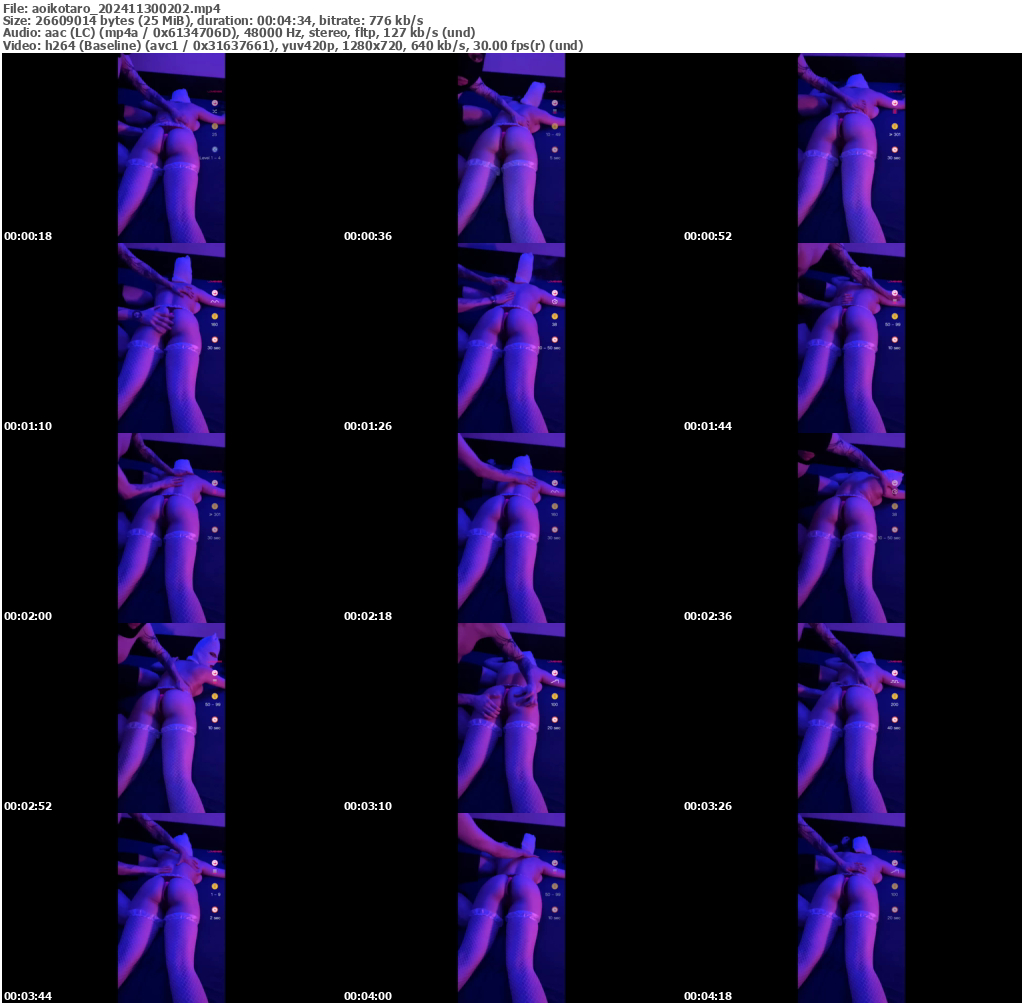Click the 00:03:26 timestamp label

(708, 806)
